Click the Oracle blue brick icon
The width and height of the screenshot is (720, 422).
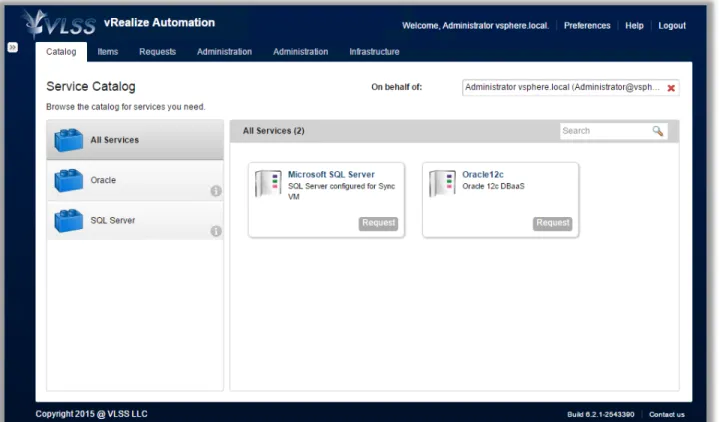pos(68,180)
